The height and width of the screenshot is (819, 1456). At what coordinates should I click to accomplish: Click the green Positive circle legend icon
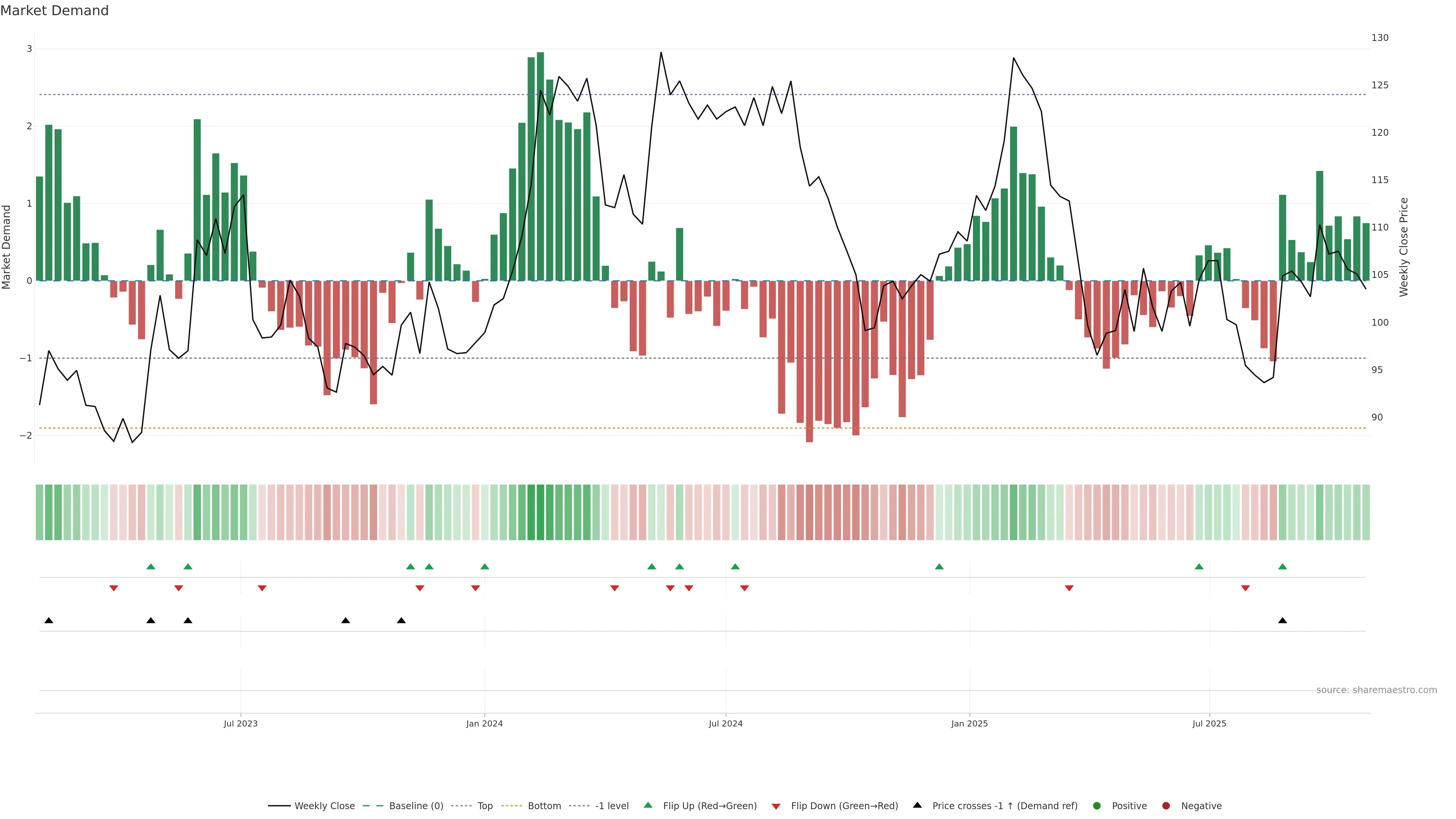pyautogui.click(x=1097, y=805)
